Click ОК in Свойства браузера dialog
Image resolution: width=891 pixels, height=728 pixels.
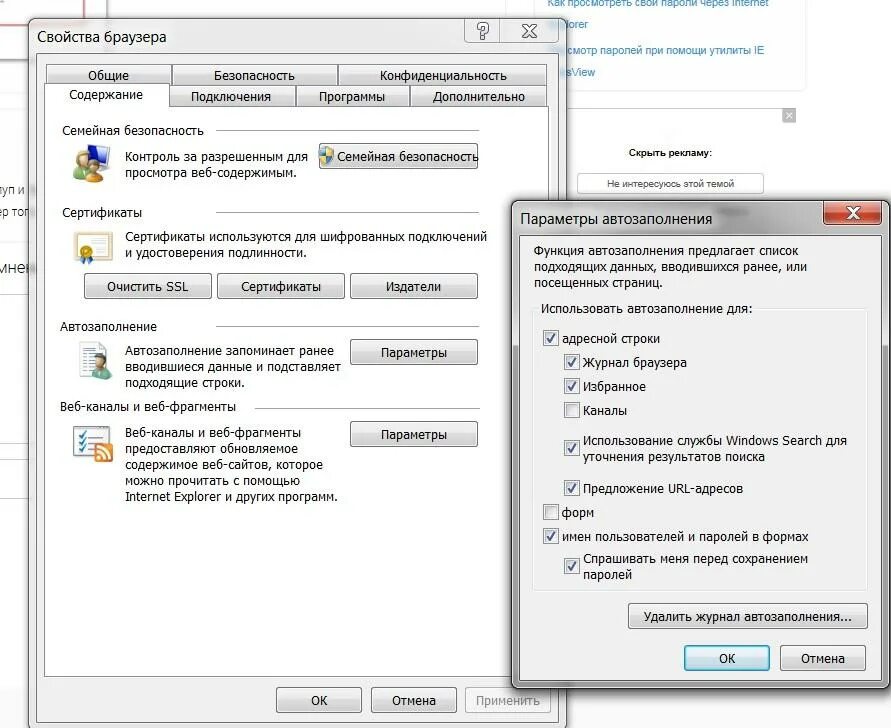pyautogui.click(x=319, y=700)
